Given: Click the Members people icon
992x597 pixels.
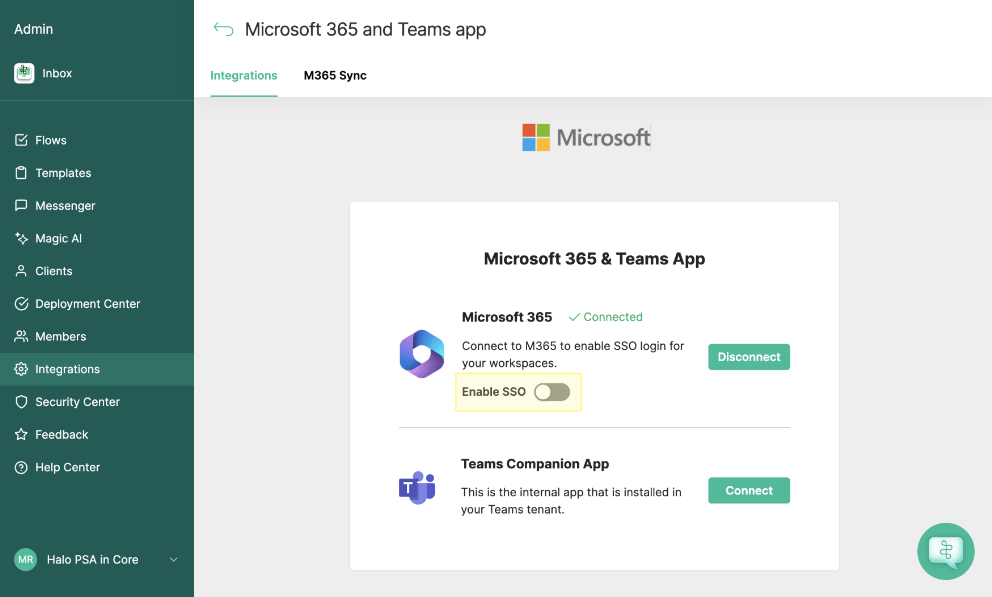Looking at the screenshot, I should (21, 336).
